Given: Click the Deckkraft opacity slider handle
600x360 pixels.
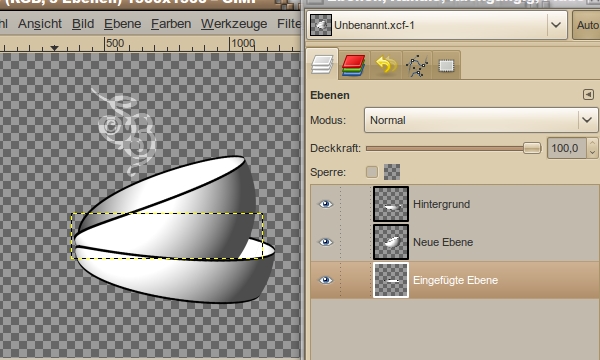Looking at the screenshot, I should tap(532, 148).
